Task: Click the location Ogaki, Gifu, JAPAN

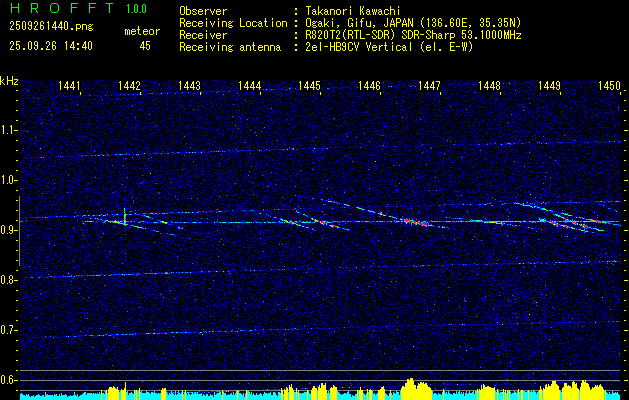Action: coord(359,23)
